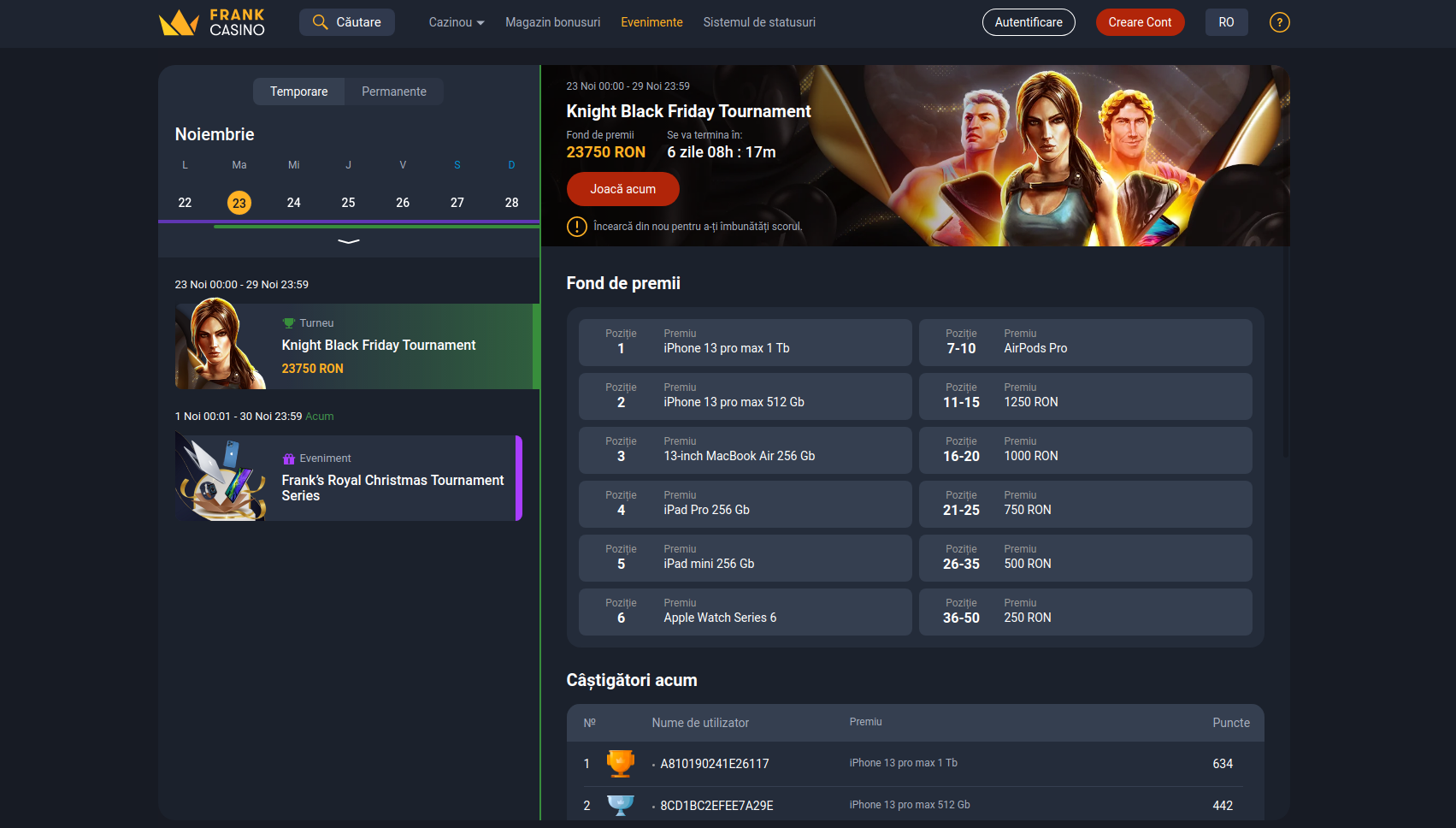The height and width of the screenshot is (828, 1456).
Task: Click the gold trophy for rank 1
Action: point(620,763)
